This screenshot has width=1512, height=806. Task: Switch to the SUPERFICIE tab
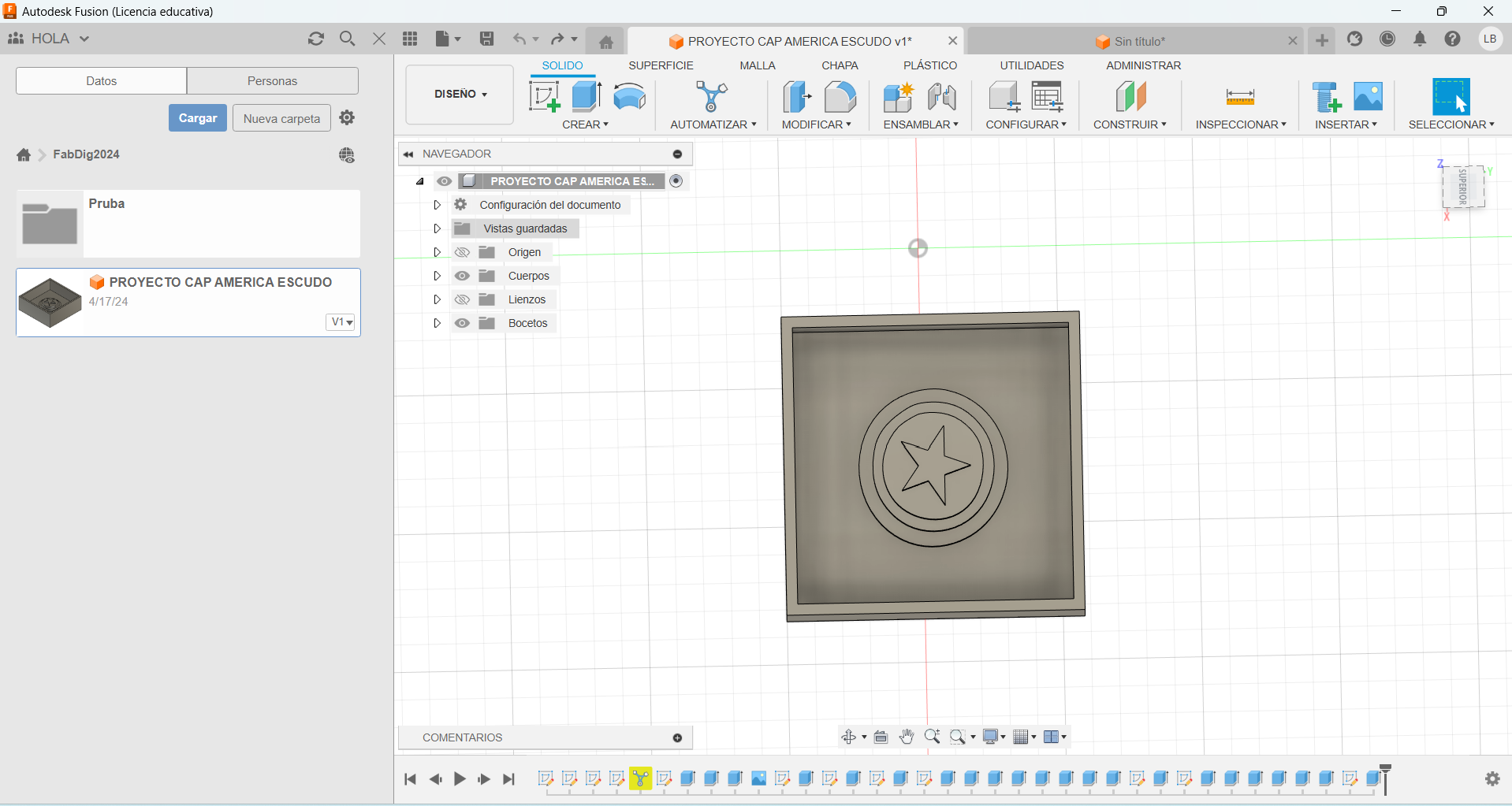pyautogui.click(x=661, y=65)
